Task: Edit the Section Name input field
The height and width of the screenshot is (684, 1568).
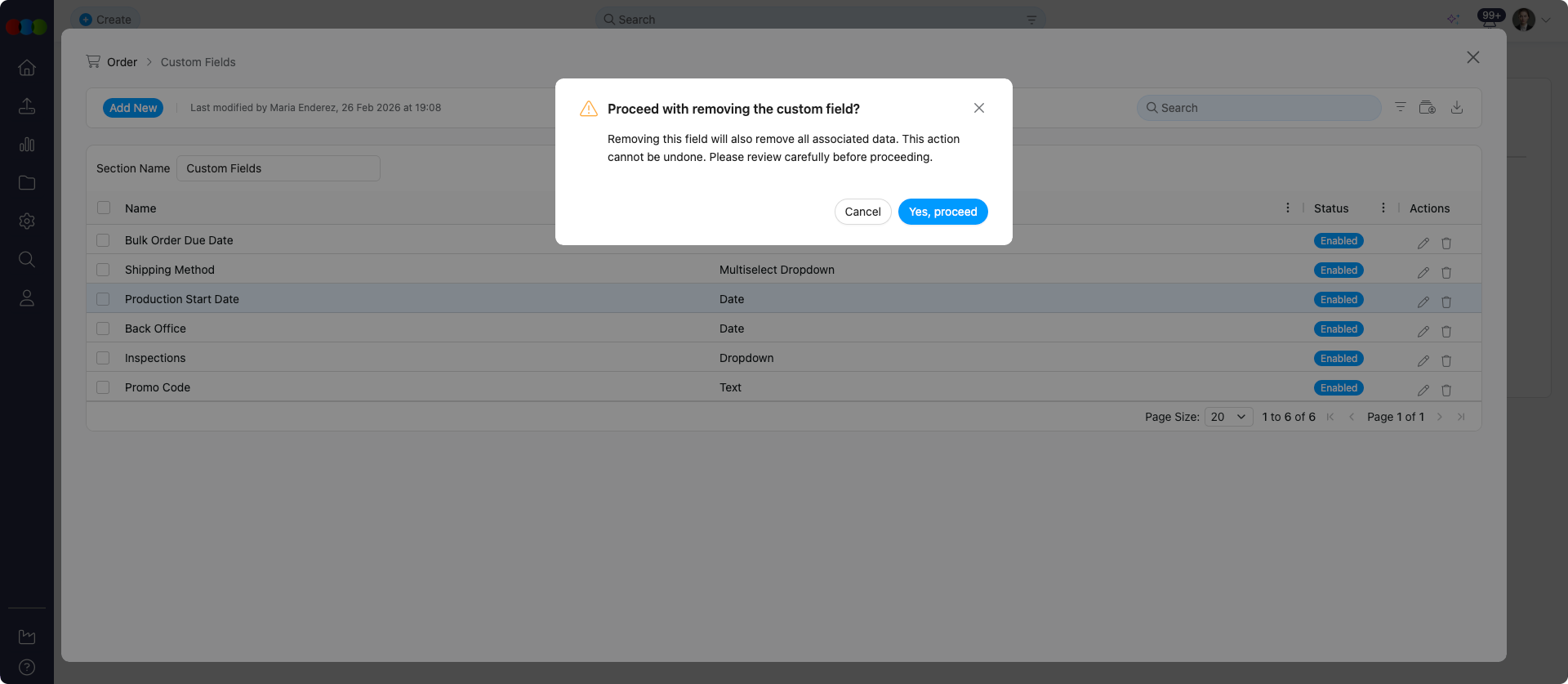Action: pyautogui.click(x=278, y=168)
